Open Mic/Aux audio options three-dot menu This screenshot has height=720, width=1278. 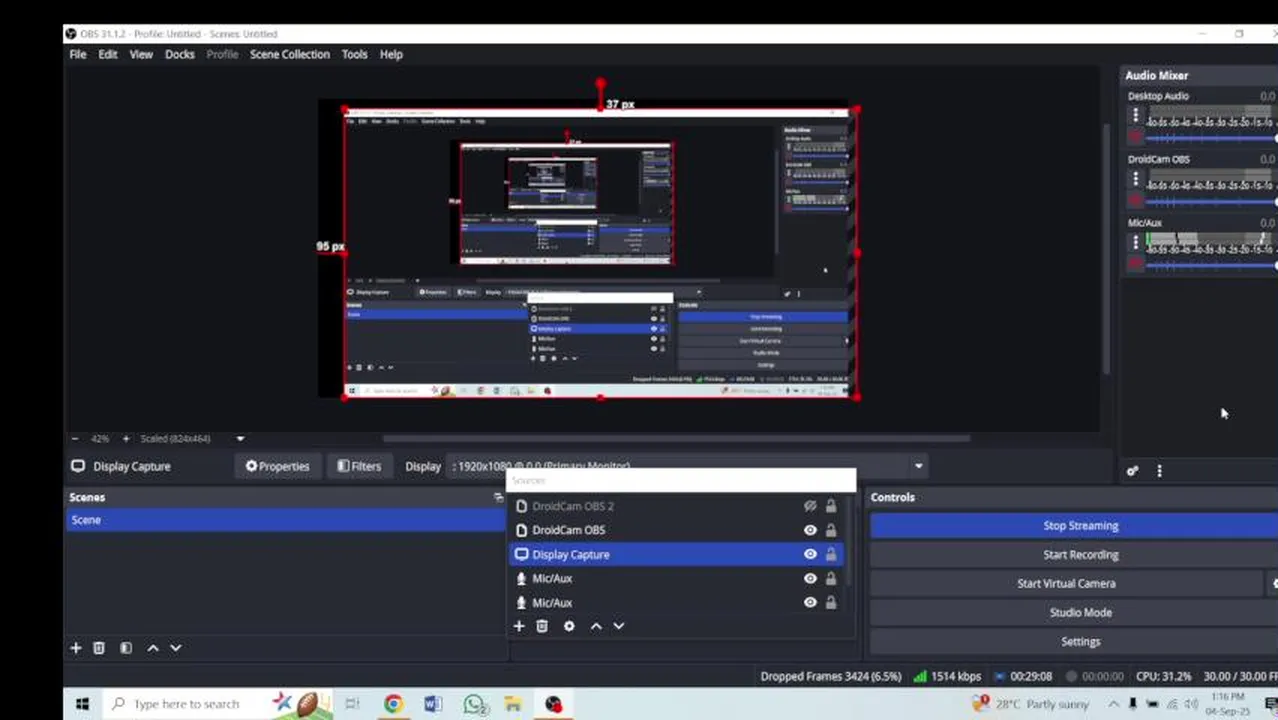pos(1135,243)
